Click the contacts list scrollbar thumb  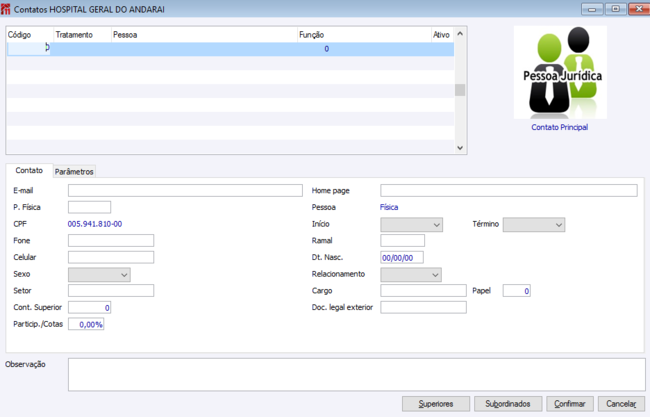(460, 90)
